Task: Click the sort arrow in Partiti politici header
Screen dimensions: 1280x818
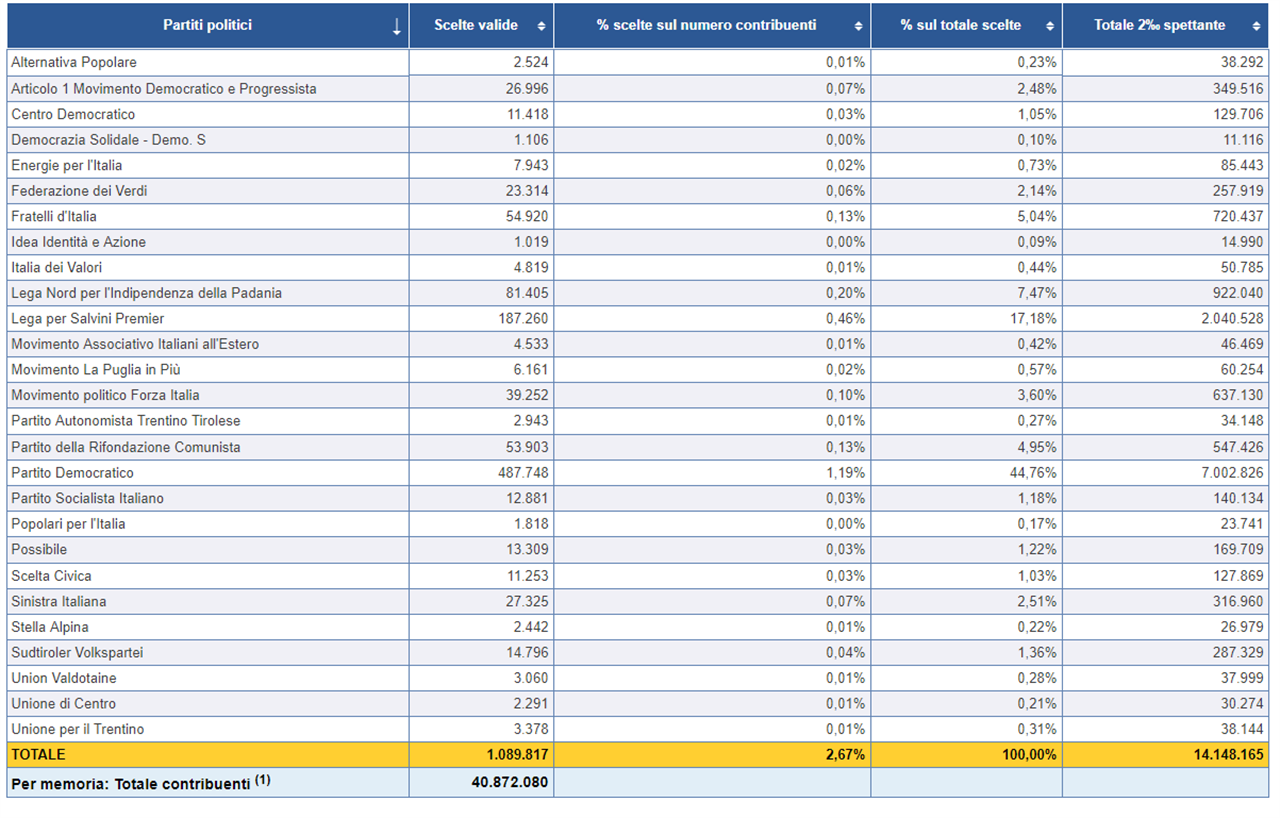Action: (x=397, y=27)
